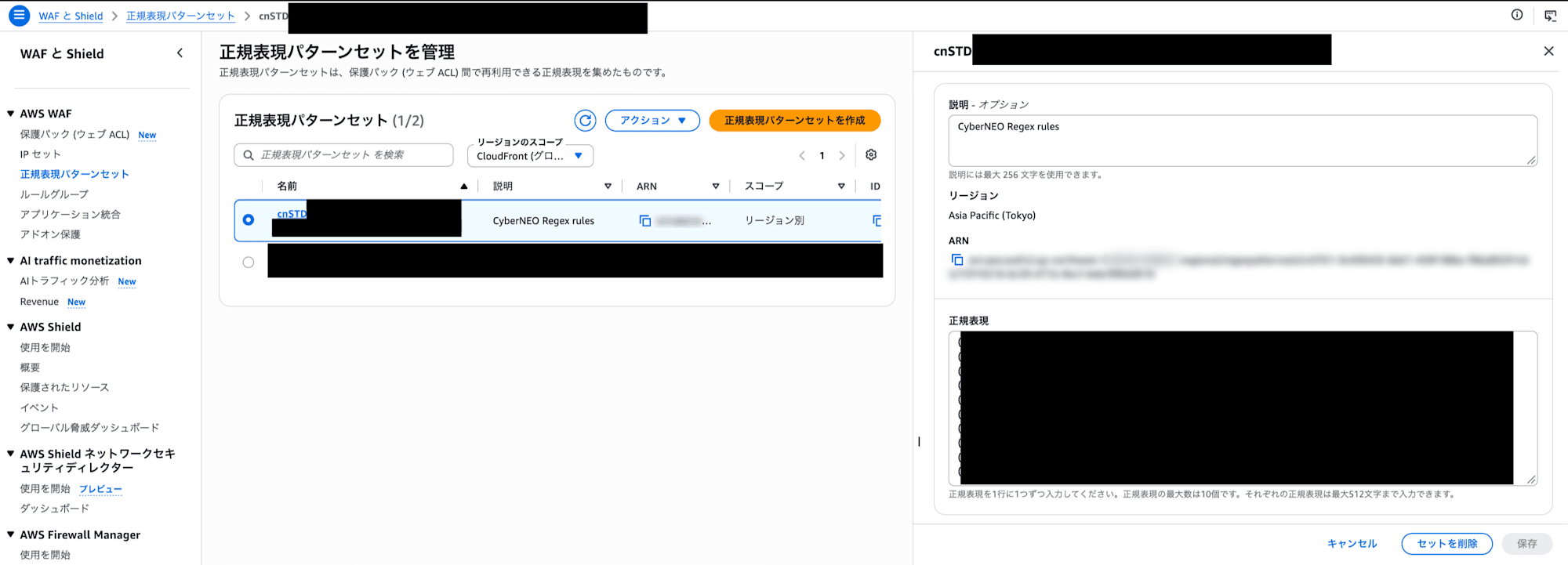Screen dimensions: 1568x565
Task: Open イベント under AWS Shield
Action: (x=39, y=407)
